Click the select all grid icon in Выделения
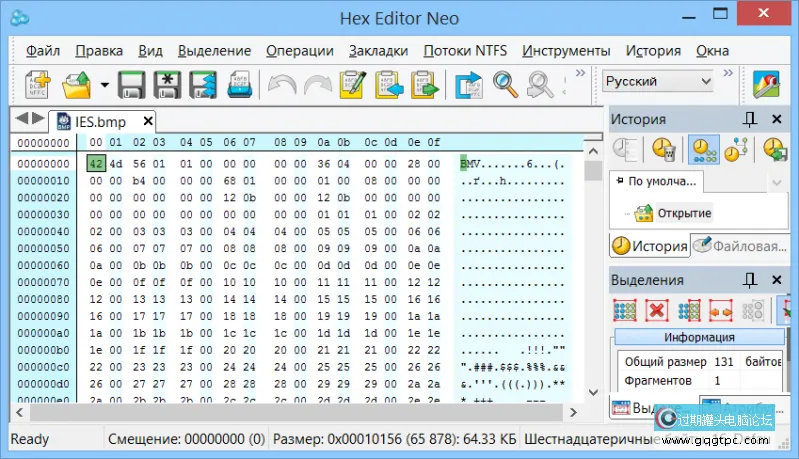 point(625,310)
